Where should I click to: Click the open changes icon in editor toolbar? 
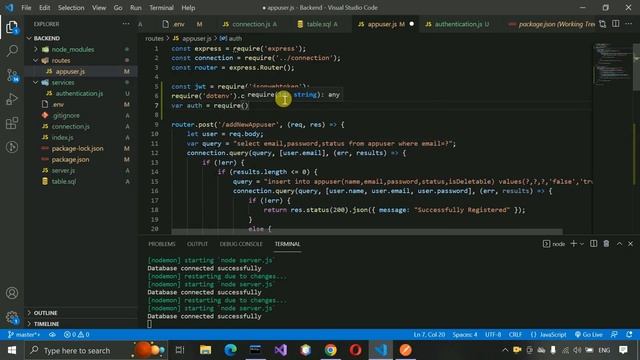pos(602,24)
